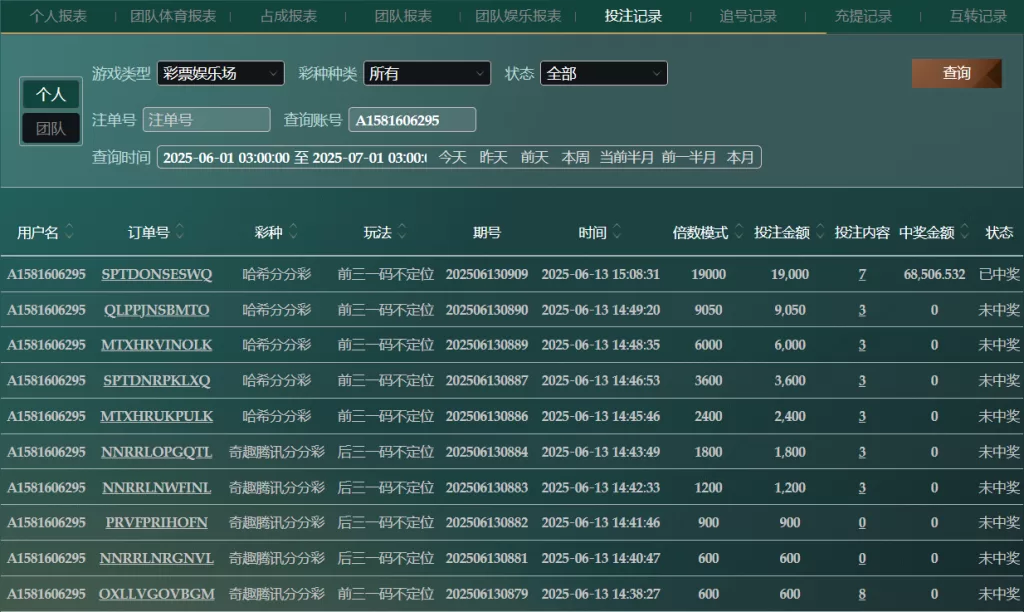Screen dimensions: 1024x612
Task: Switch to 团队体育报表 tab
Action: (x=173, y=16)
